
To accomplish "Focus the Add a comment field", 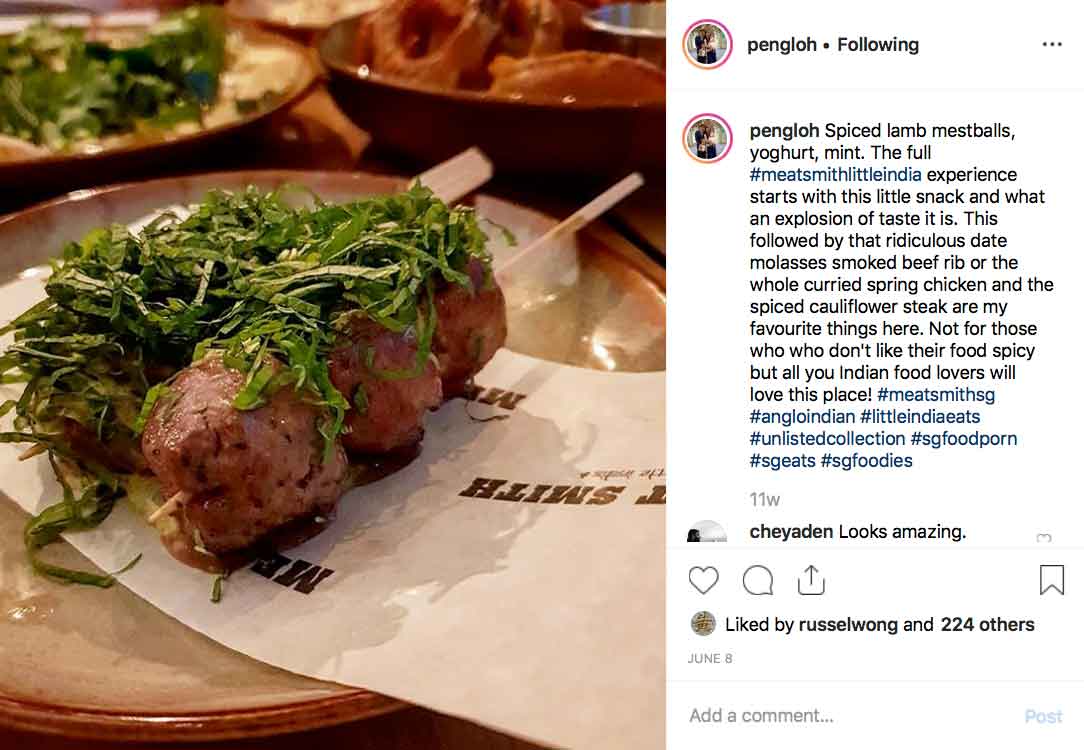I will click(850, 715).
